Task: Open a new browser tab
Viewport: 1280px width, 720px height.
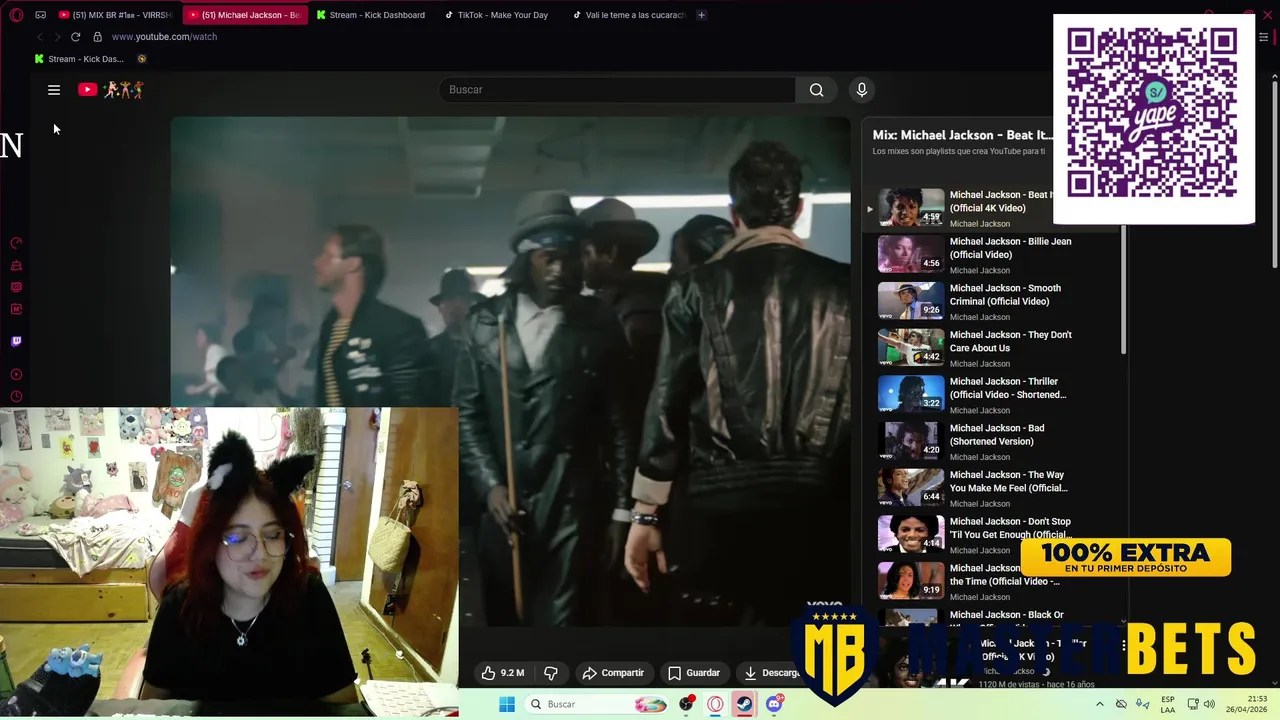Action: 701,15
